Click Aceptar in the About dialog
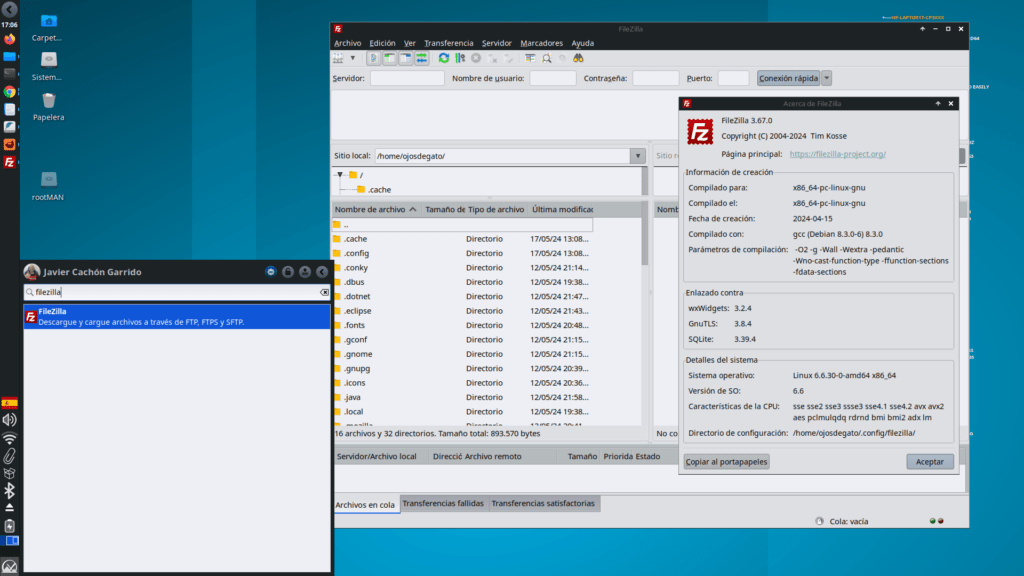This screenshot has height=576, width=1024. point(929,462)
